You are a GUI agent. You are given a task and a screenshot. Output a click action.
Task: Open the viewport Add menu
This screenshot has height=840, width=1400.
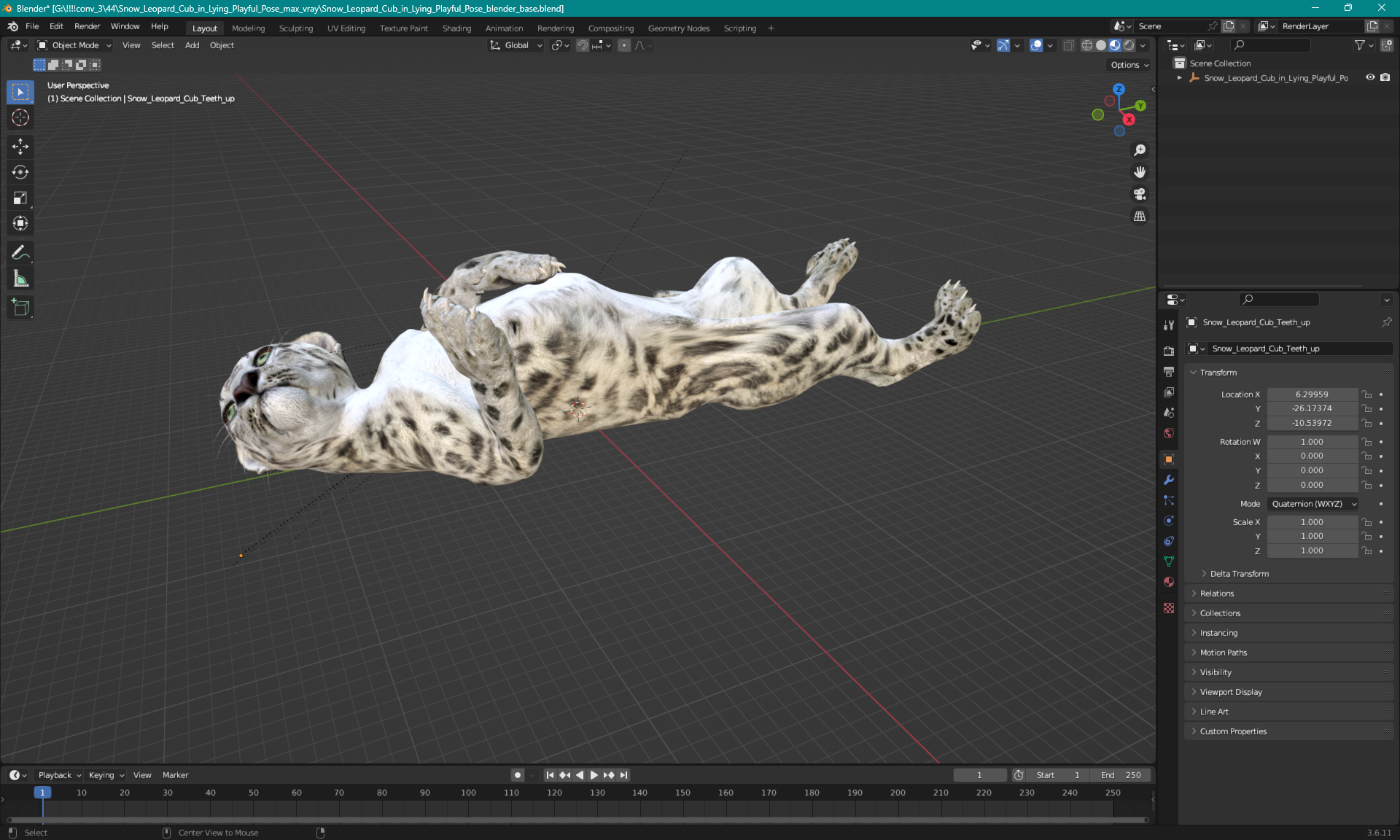coord(192,45)
